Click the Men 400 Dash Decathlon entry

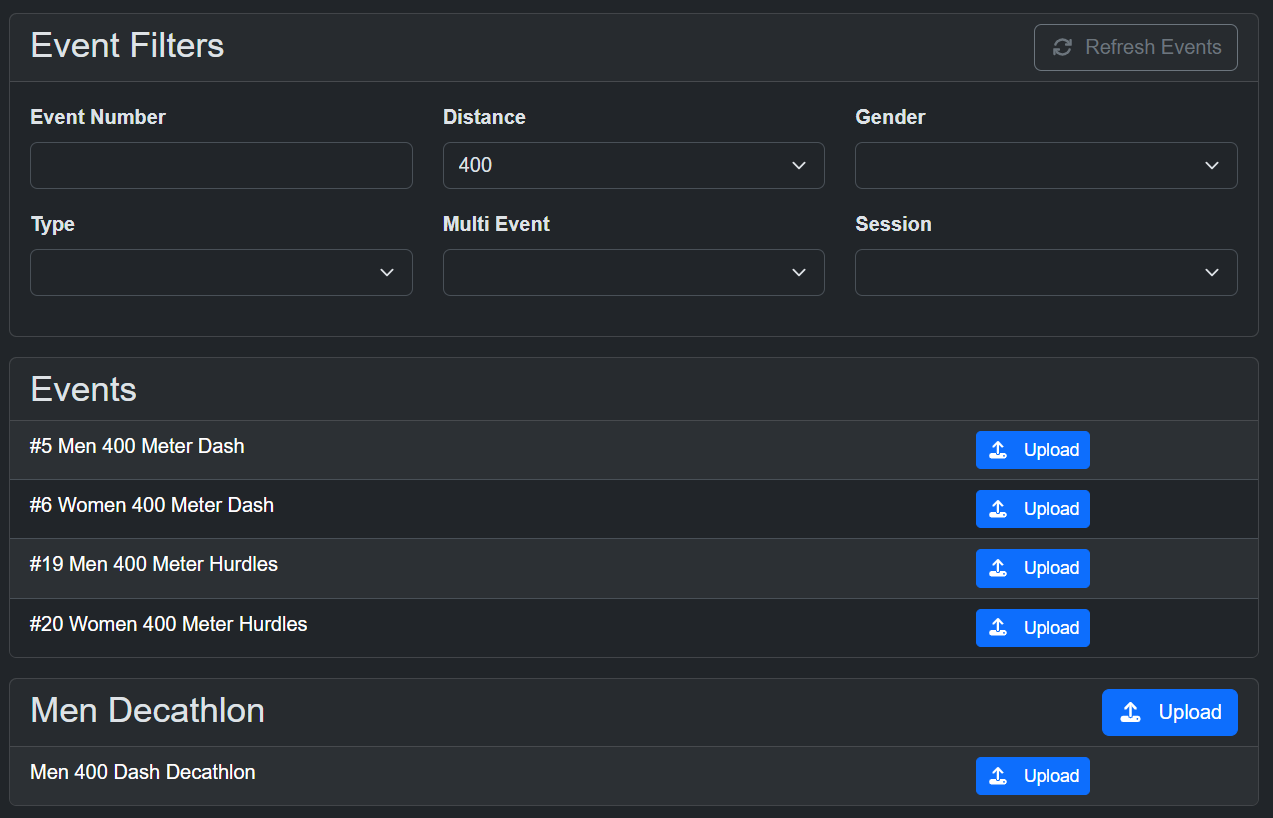pos(142,772)
